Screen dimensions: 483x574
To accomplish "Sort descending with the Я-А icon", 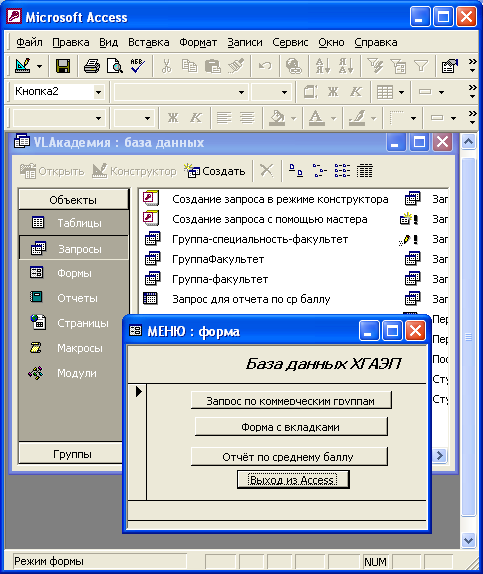I will pyautogui.click(x=346, y=66).
